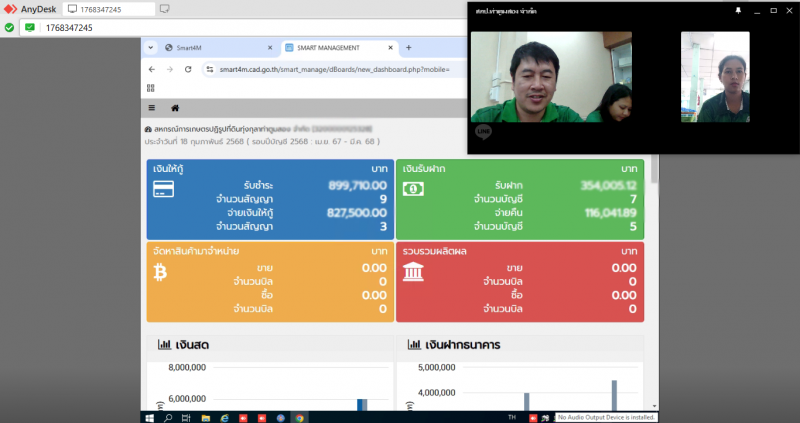This screenshot has width=800, height=423.
Task: Click the bar chart icon beside เงินสด
Action: pyautogui.click(x=164, y=344)
